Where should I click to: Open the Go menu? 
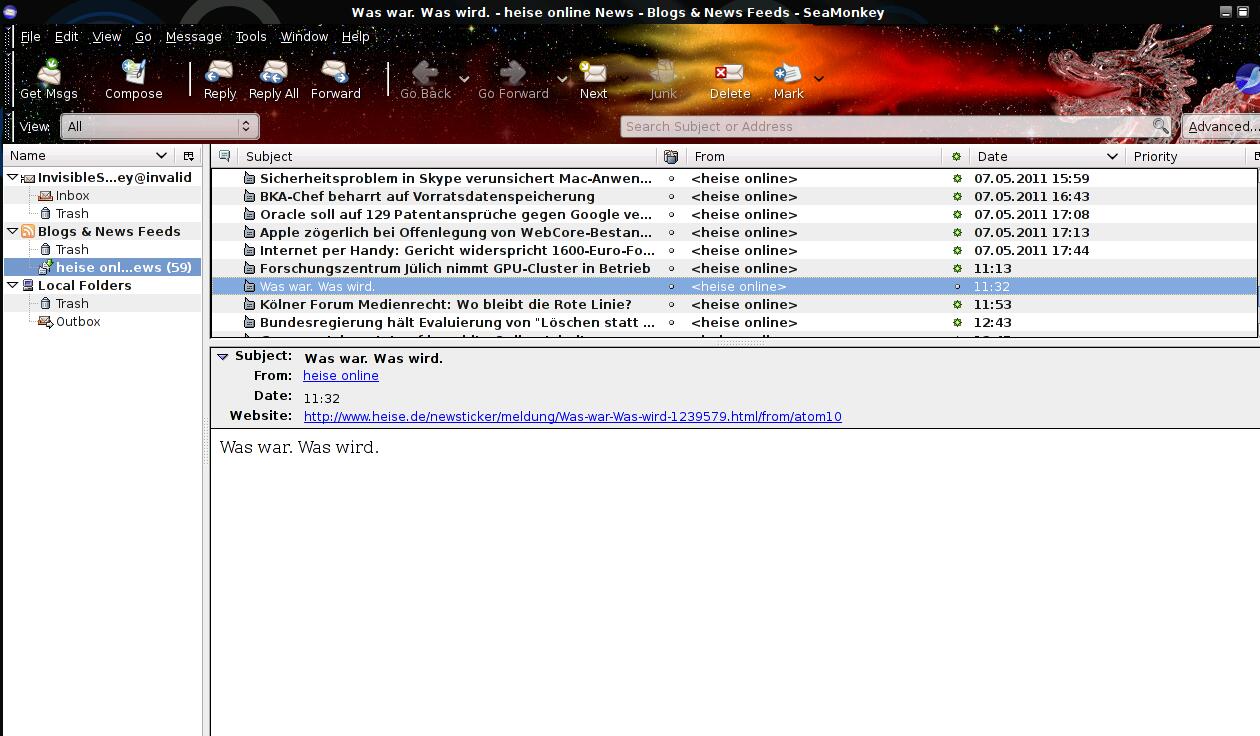[x=143, y=36]
